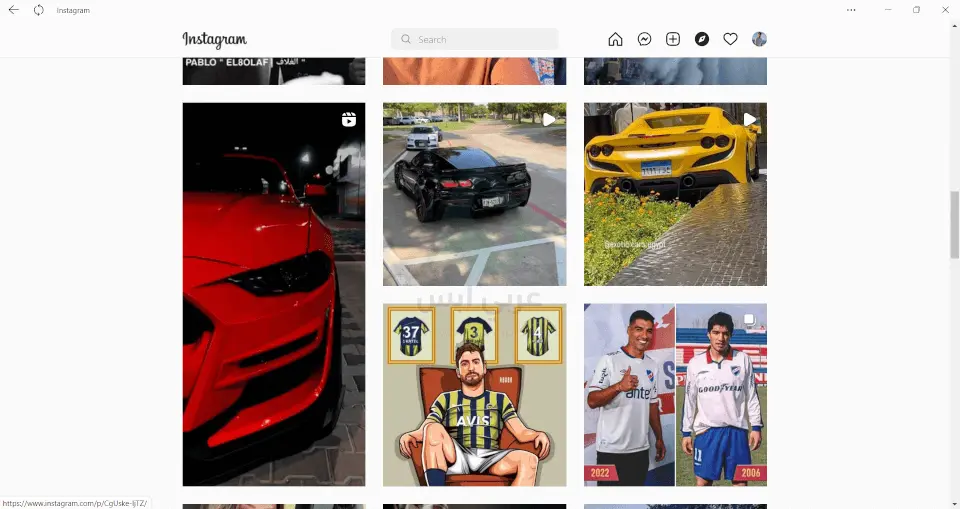Open Messenger direct messages icon
This screenshot has width=960, height=509.
coord(644,39)
